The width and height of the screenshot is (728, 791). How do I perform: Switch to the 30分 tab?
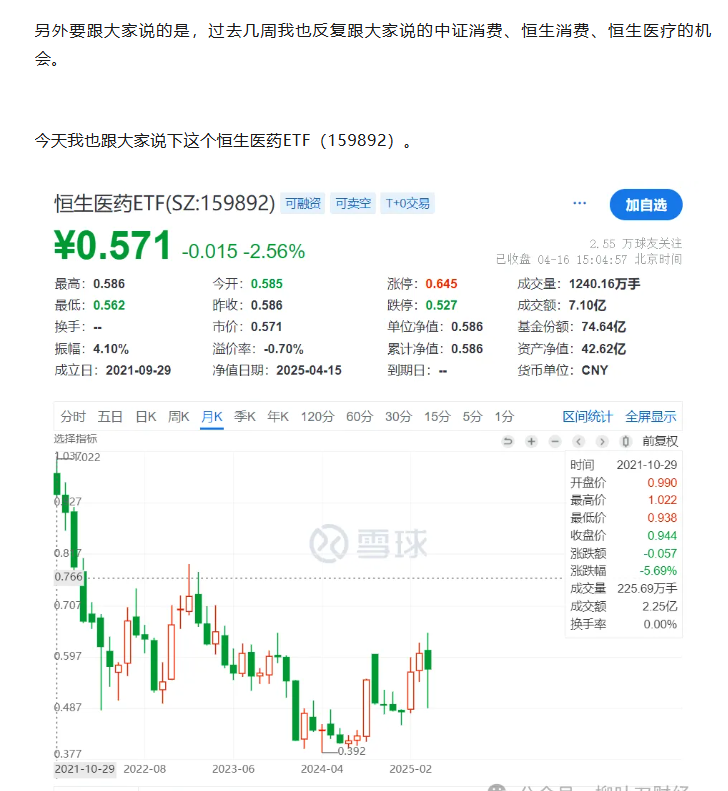coord(399,417)
